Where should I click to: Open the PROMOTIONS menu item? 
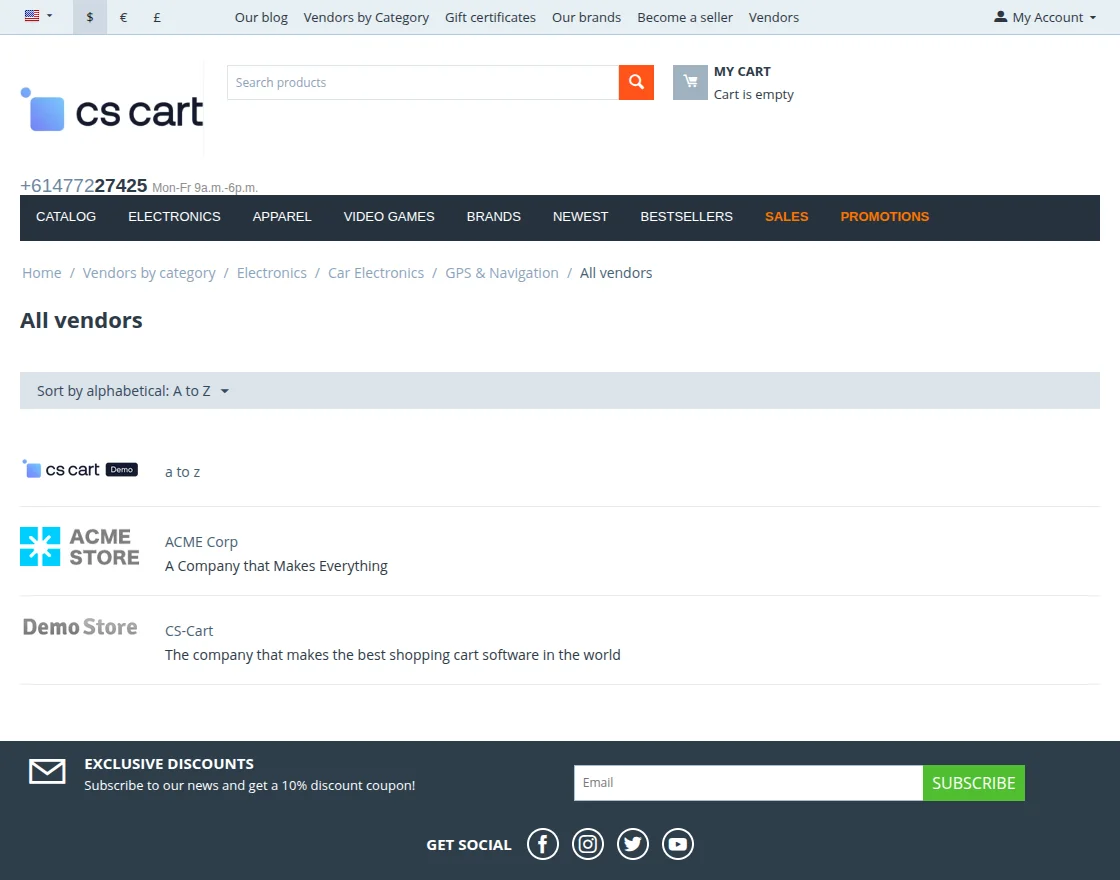click(884, 217)
